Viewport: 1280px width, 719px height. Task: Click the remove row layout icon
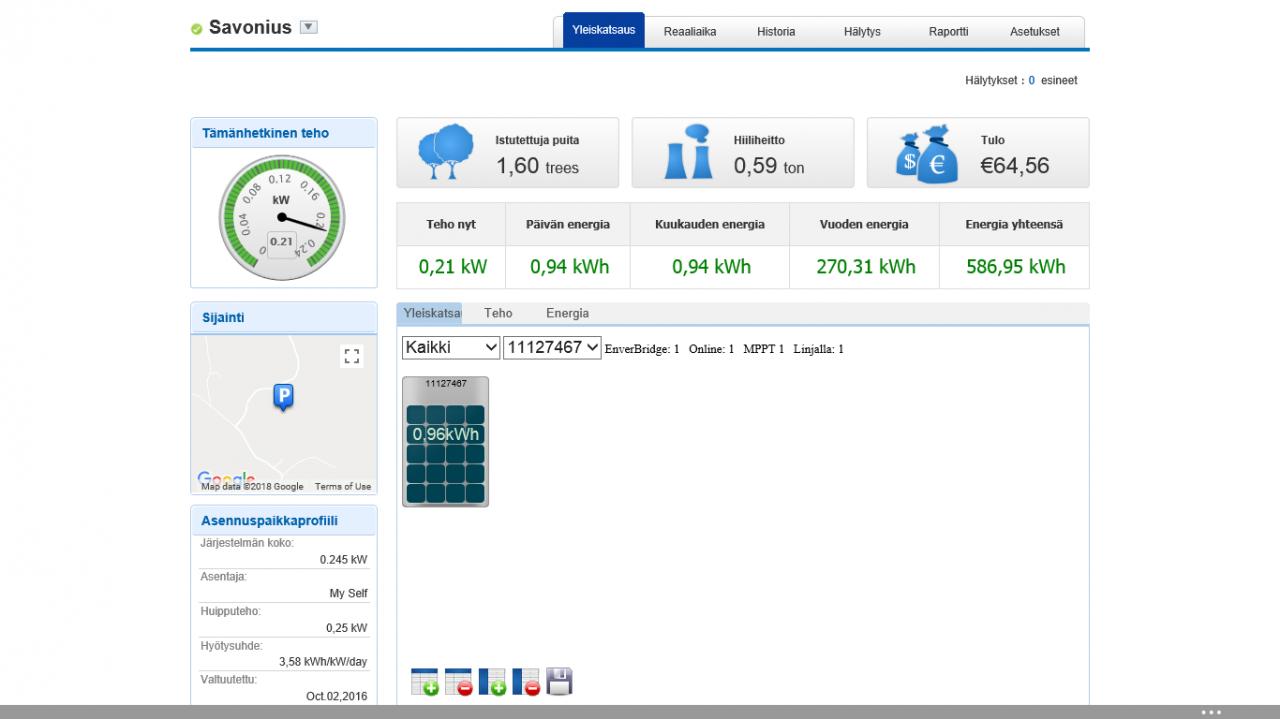point(459,681)
